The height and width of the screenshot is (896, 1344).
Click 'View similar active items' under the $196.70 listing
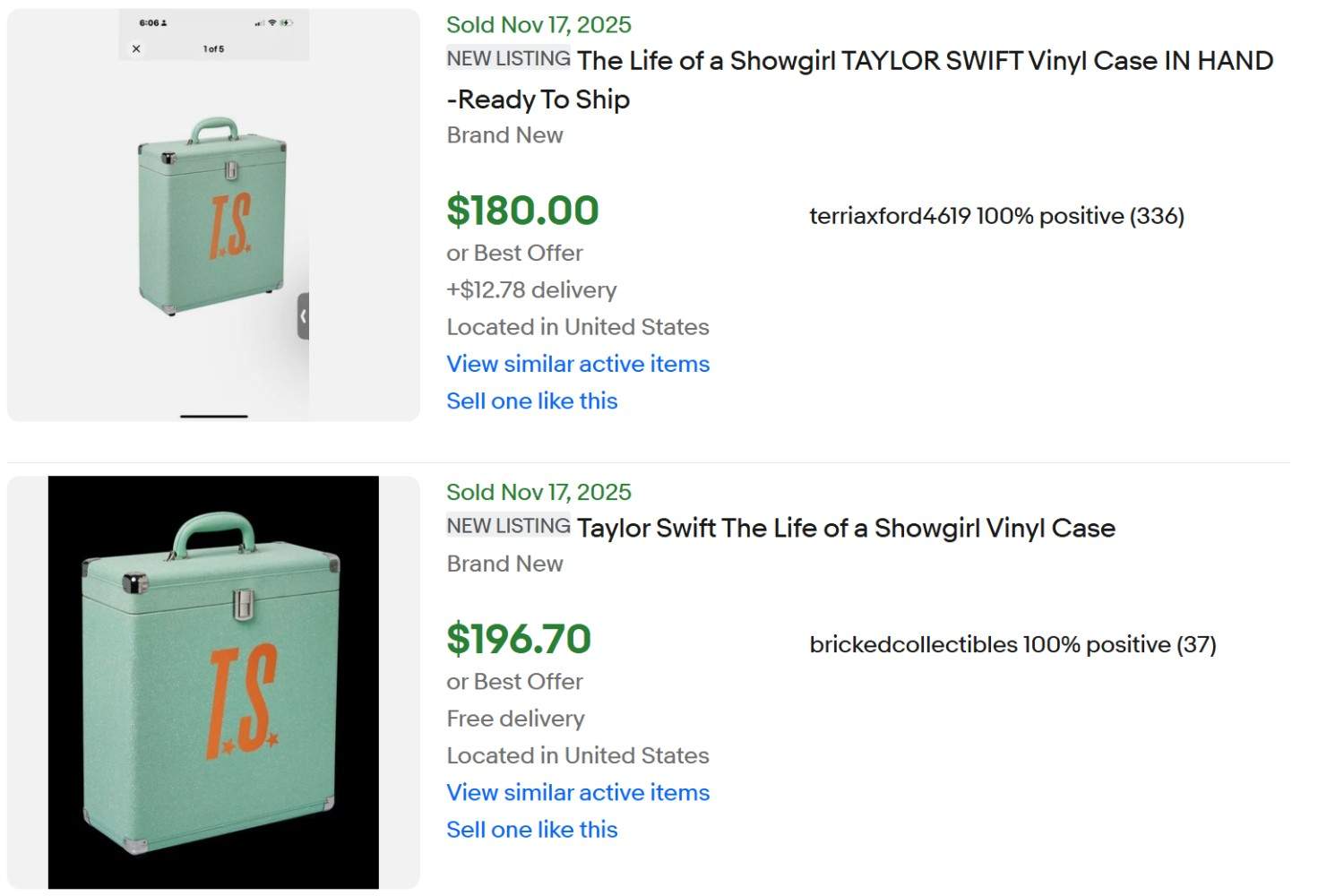578,792
